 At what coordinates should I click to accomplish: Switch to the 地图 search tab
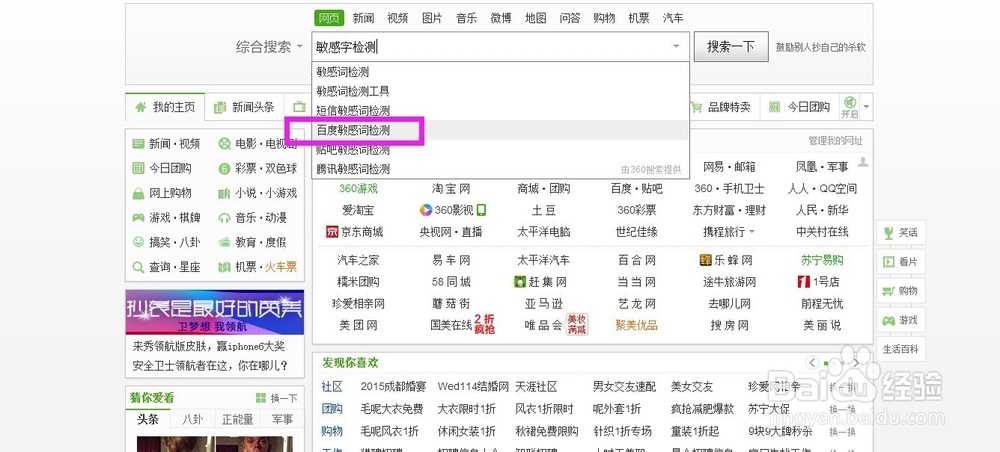(x=536, y=18)
